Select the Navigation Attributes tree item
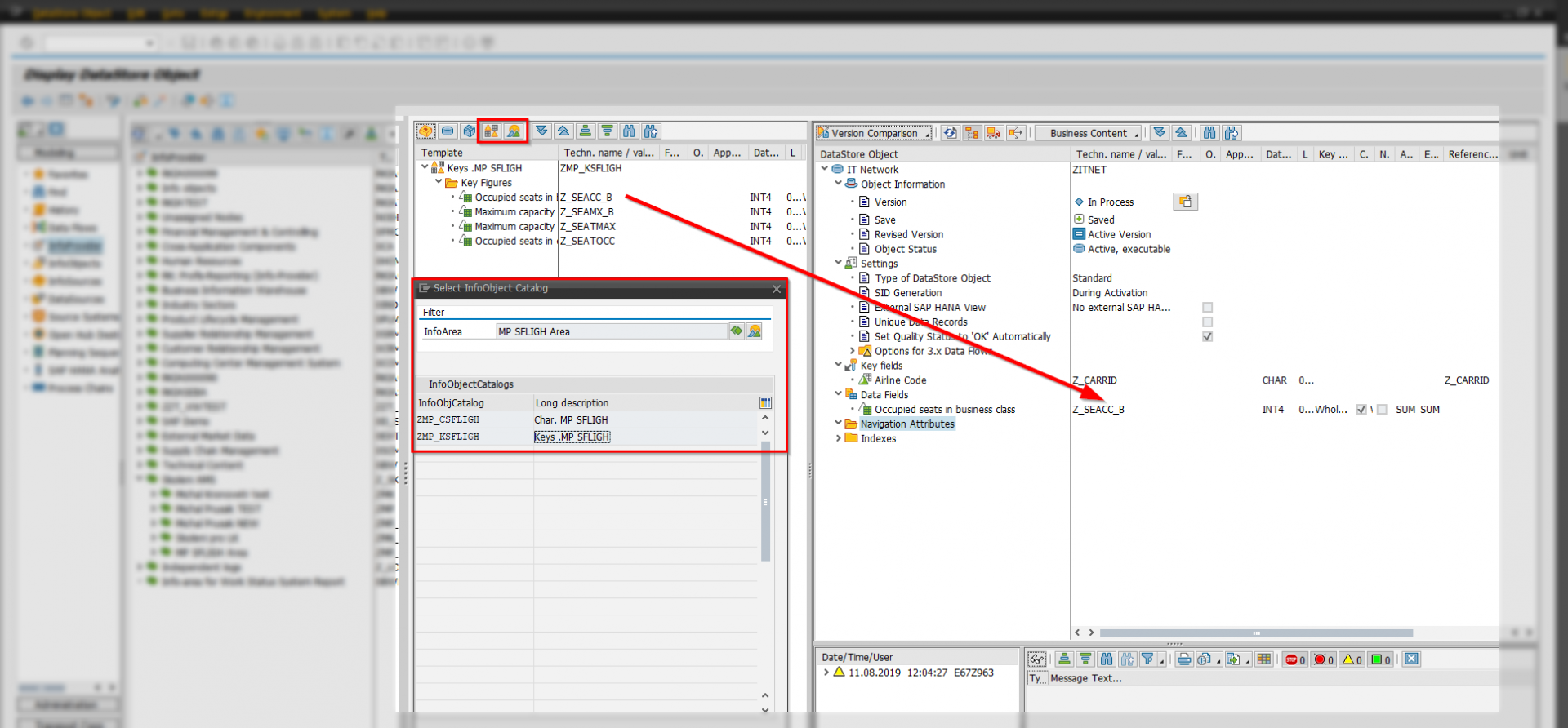Viewport: 1568px width, 728px height. [x=906, y=424]
